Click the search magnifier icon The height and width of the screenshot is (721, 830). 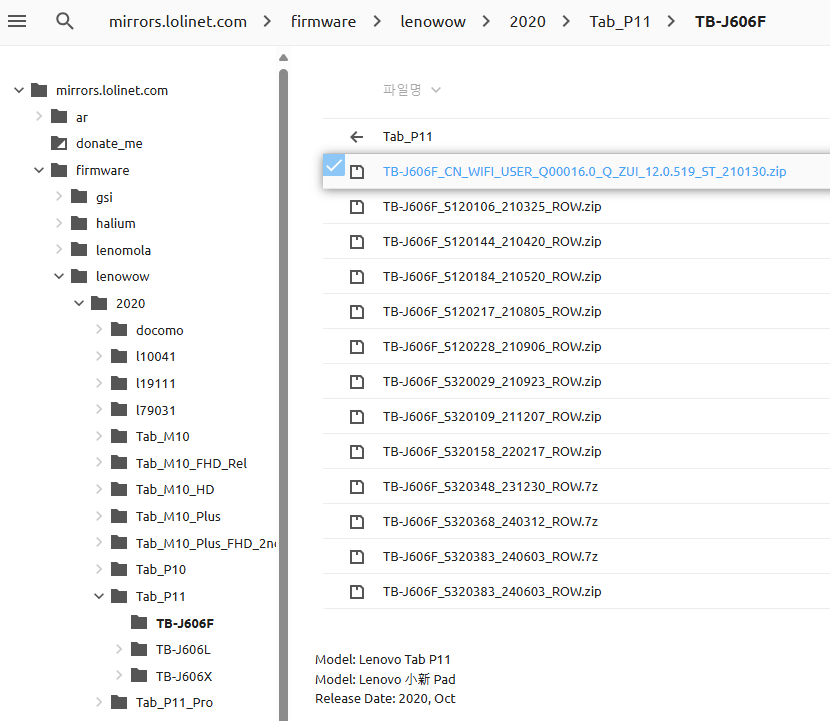pyautogui.click(x=65, y=21)
